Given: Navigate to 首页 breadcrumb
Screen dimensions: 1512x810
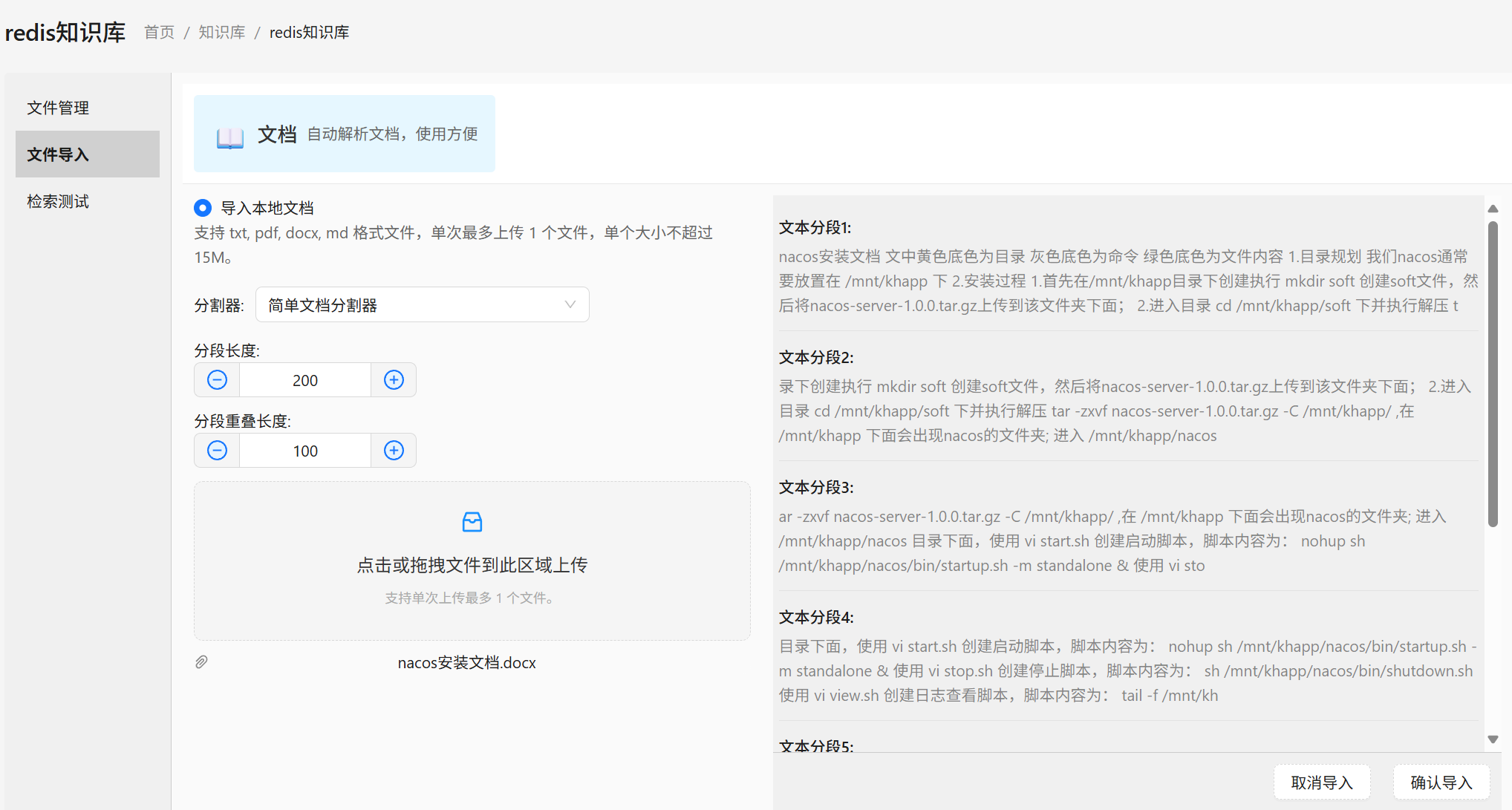Looking at the screenshot, I should click(x=159, y=33).
